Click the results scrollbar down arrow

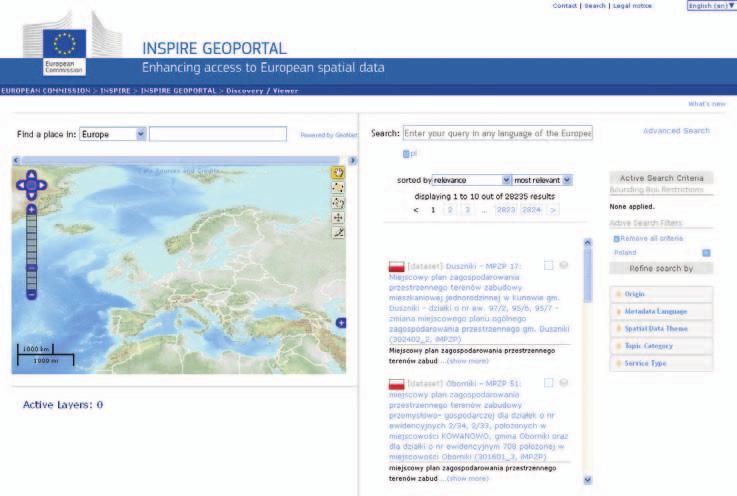tap(588, 480)
